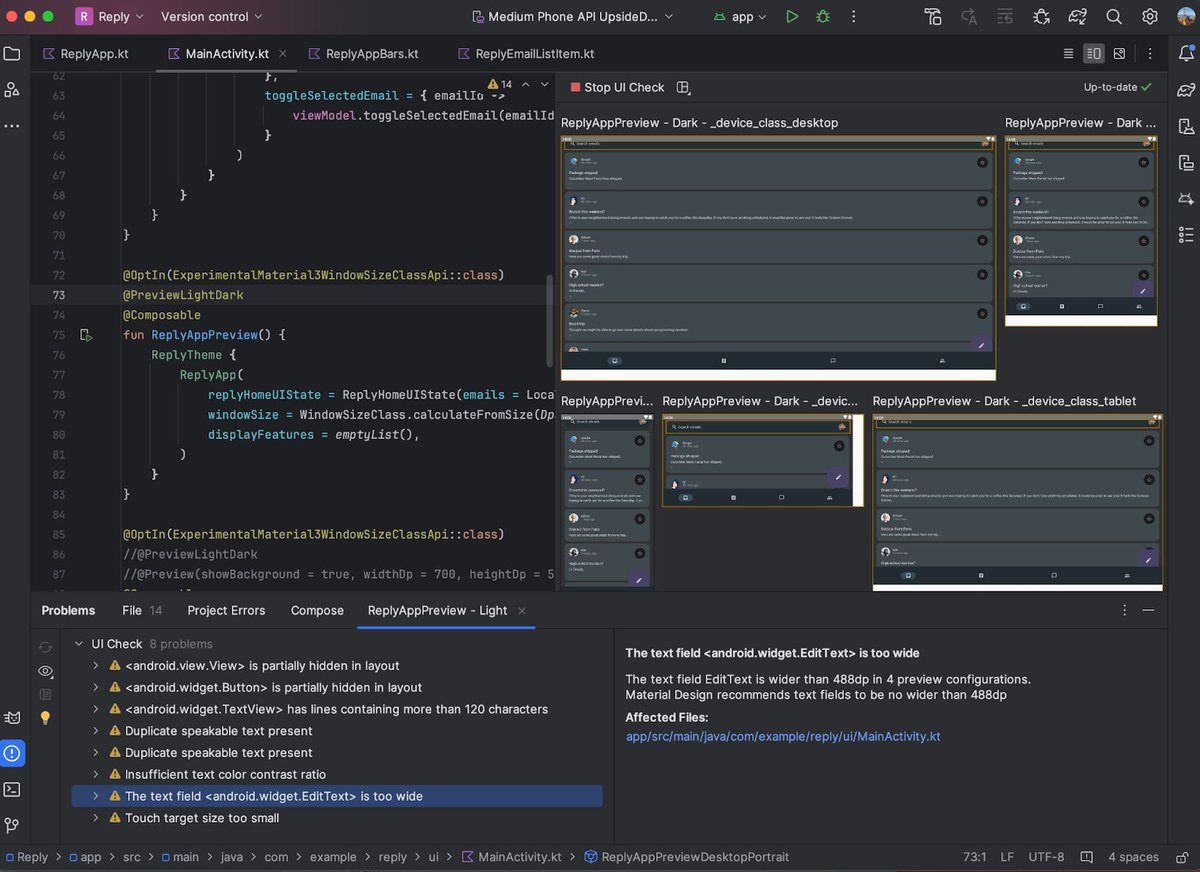Screen dimensions: 1200x872
Task: Switch to the ReplyEmailListItem.kt editor tab
Action: pyautogui.click(x=524, y=54)
